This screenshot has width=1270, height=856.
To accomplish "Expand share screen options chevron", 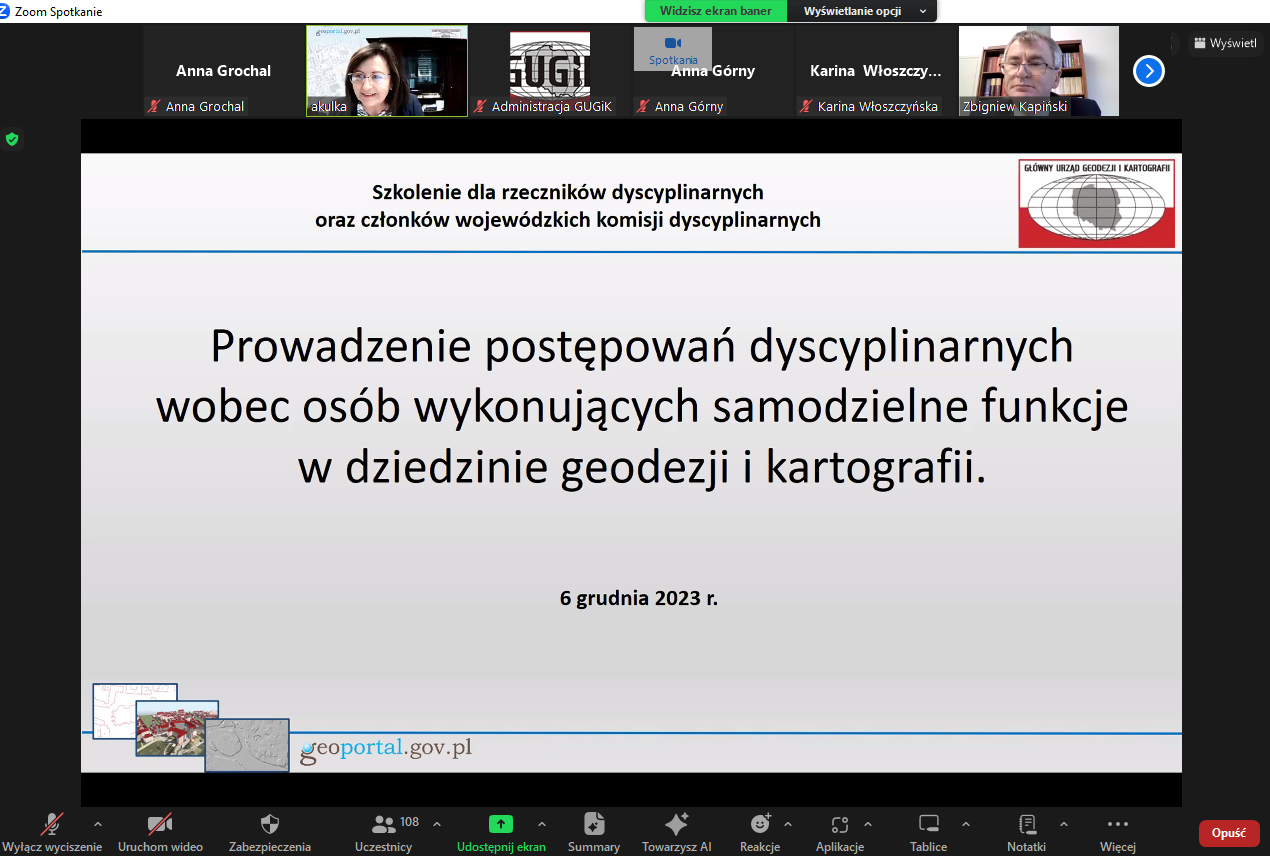I will [x=542, y=824].
